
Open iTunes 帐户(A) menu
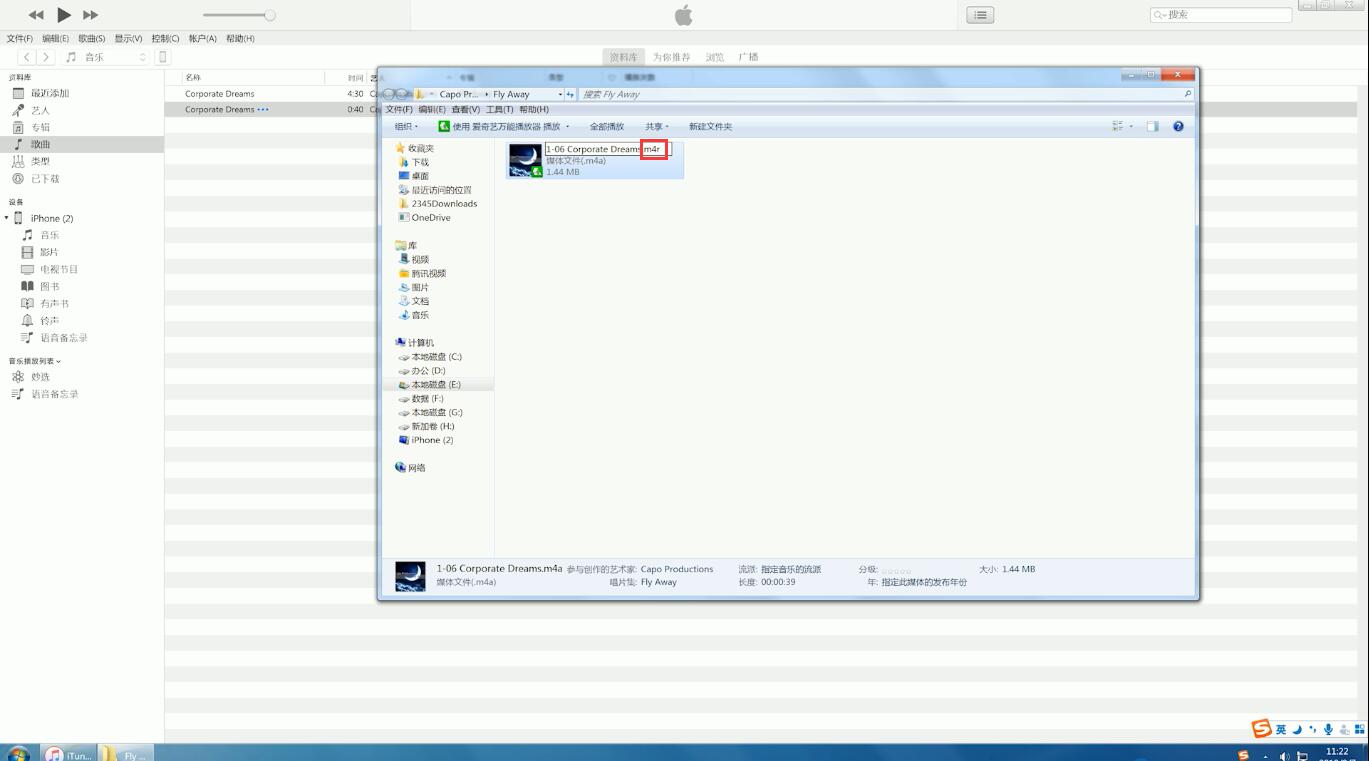click(x=203, y=39)
